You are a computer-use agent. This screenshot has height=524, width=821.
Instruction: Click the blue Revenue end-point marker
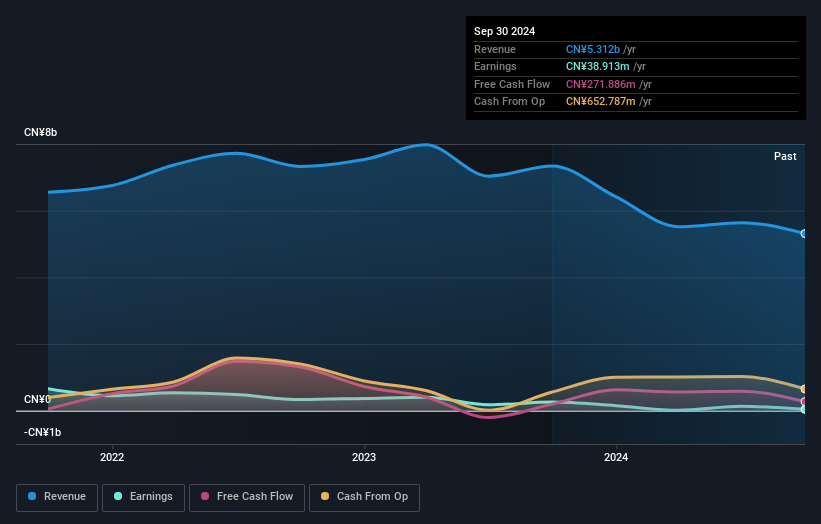804,233
